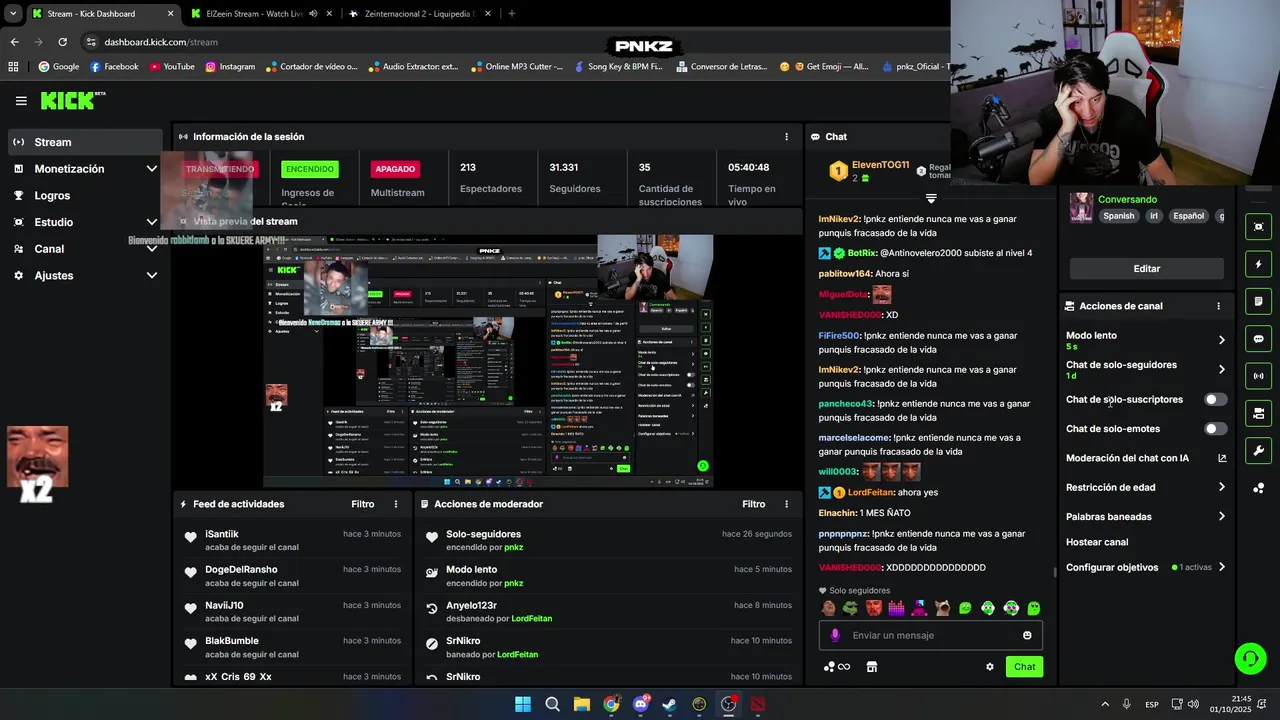Expand the Monetización sidebar section
Screen dimensions: 1280x720
152,169
